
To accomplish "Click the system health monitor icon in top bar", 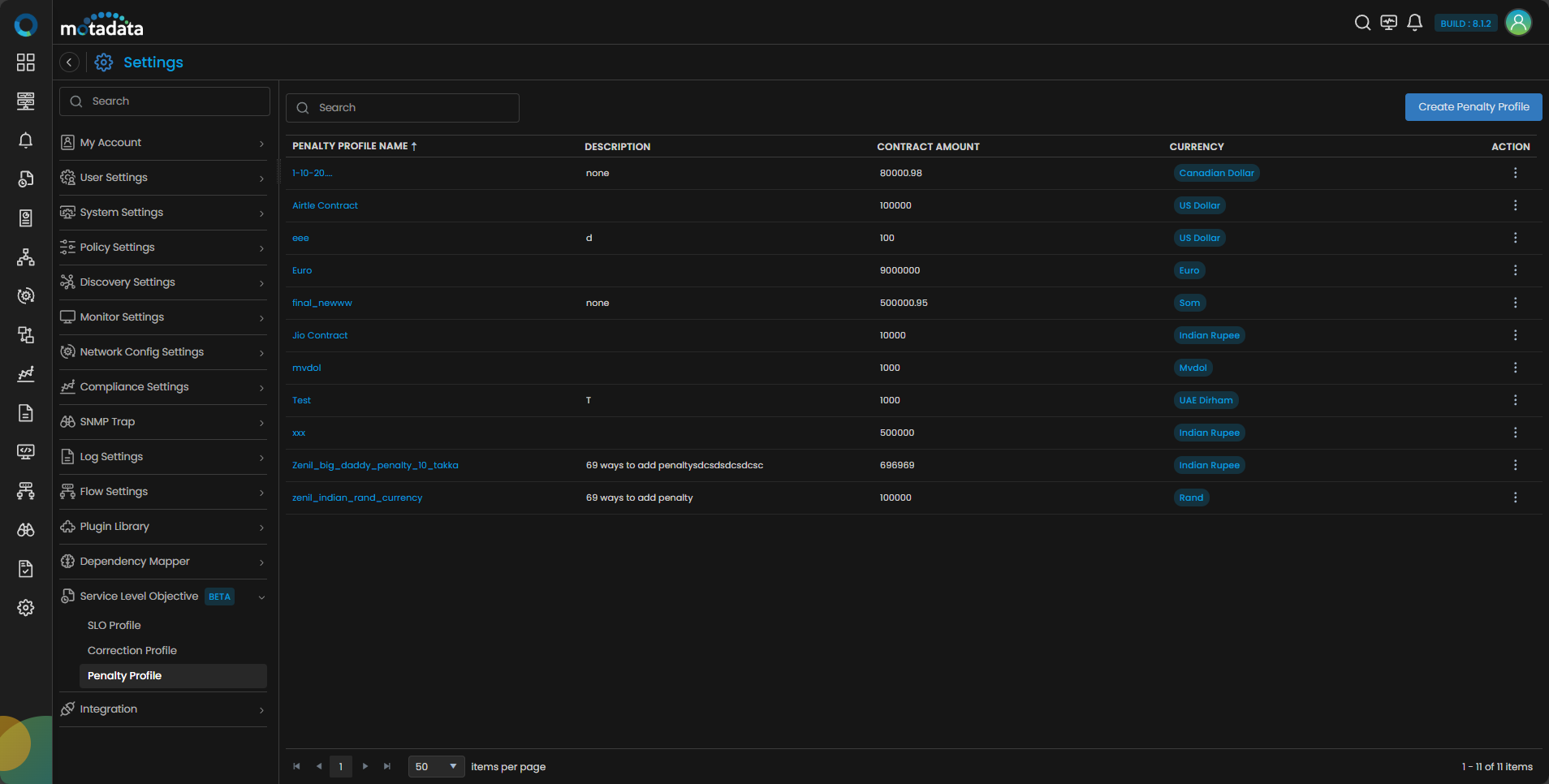I will (1388, 23).
